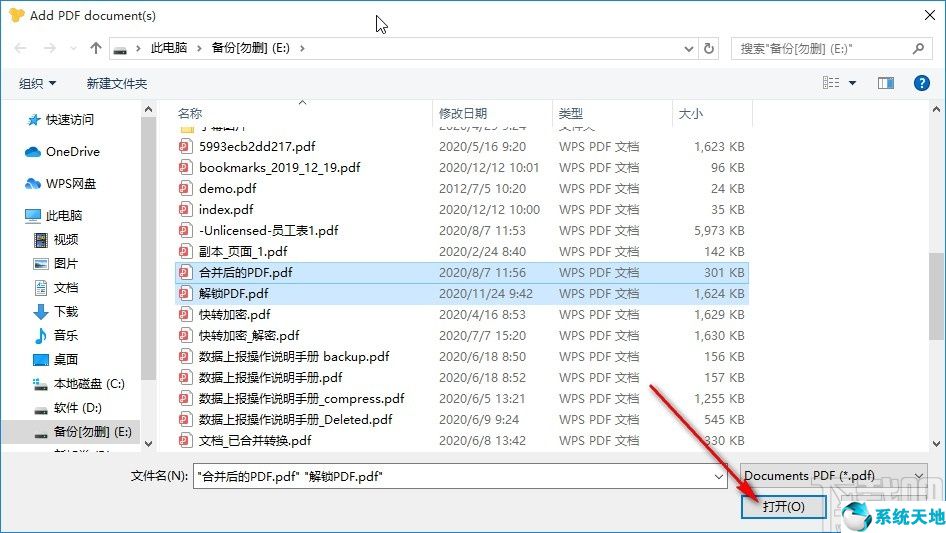Select file 文档_已合并转换.pdf
This screenshot has height=533, width=946.
(462, 441)
